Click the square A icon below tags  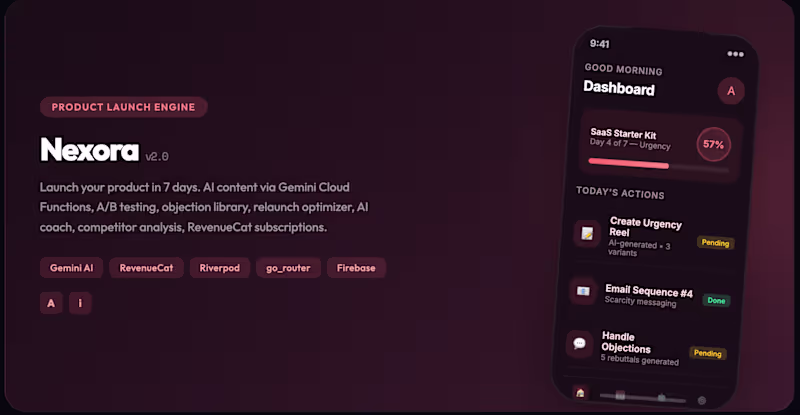tap(51, 303)
